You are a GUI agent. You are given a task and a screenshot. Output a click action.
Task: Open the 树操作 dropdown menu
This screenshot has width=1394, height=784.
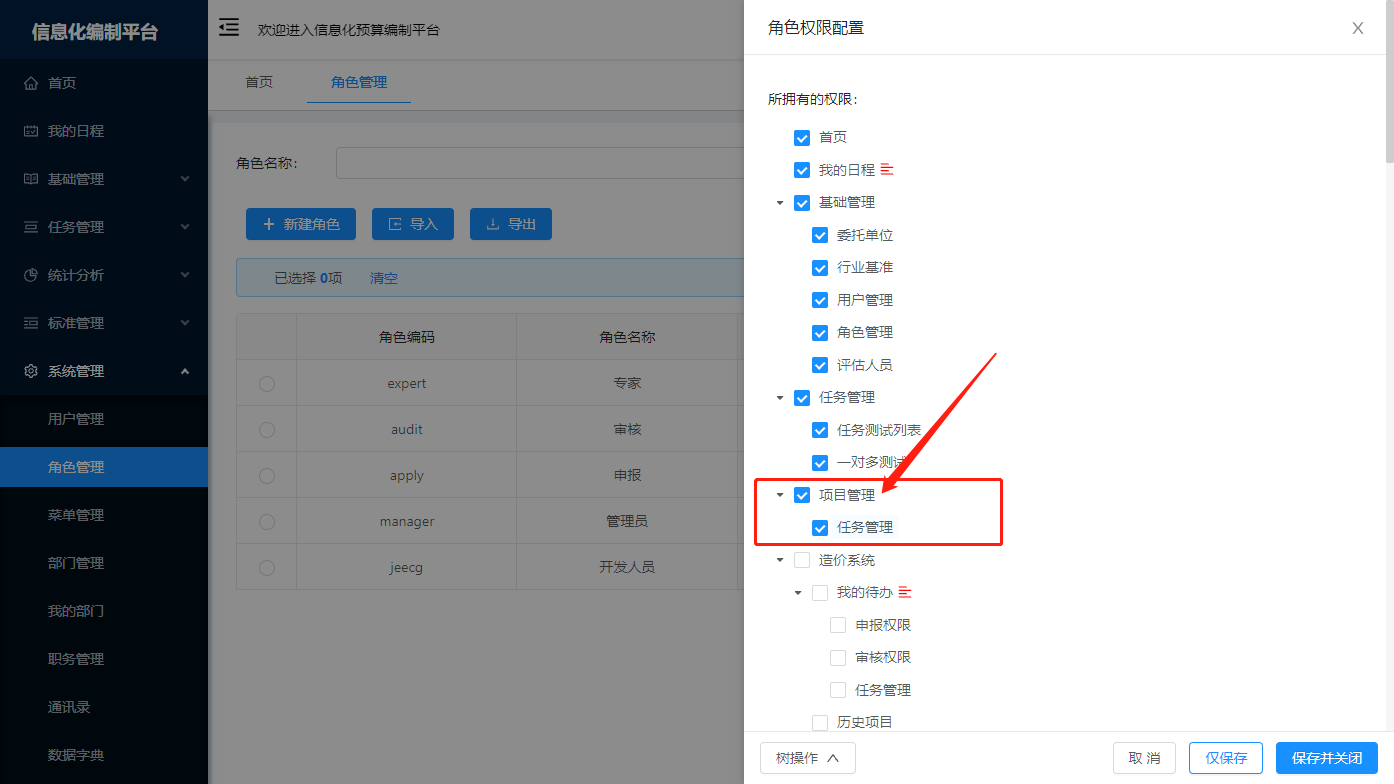coord(806,758)
